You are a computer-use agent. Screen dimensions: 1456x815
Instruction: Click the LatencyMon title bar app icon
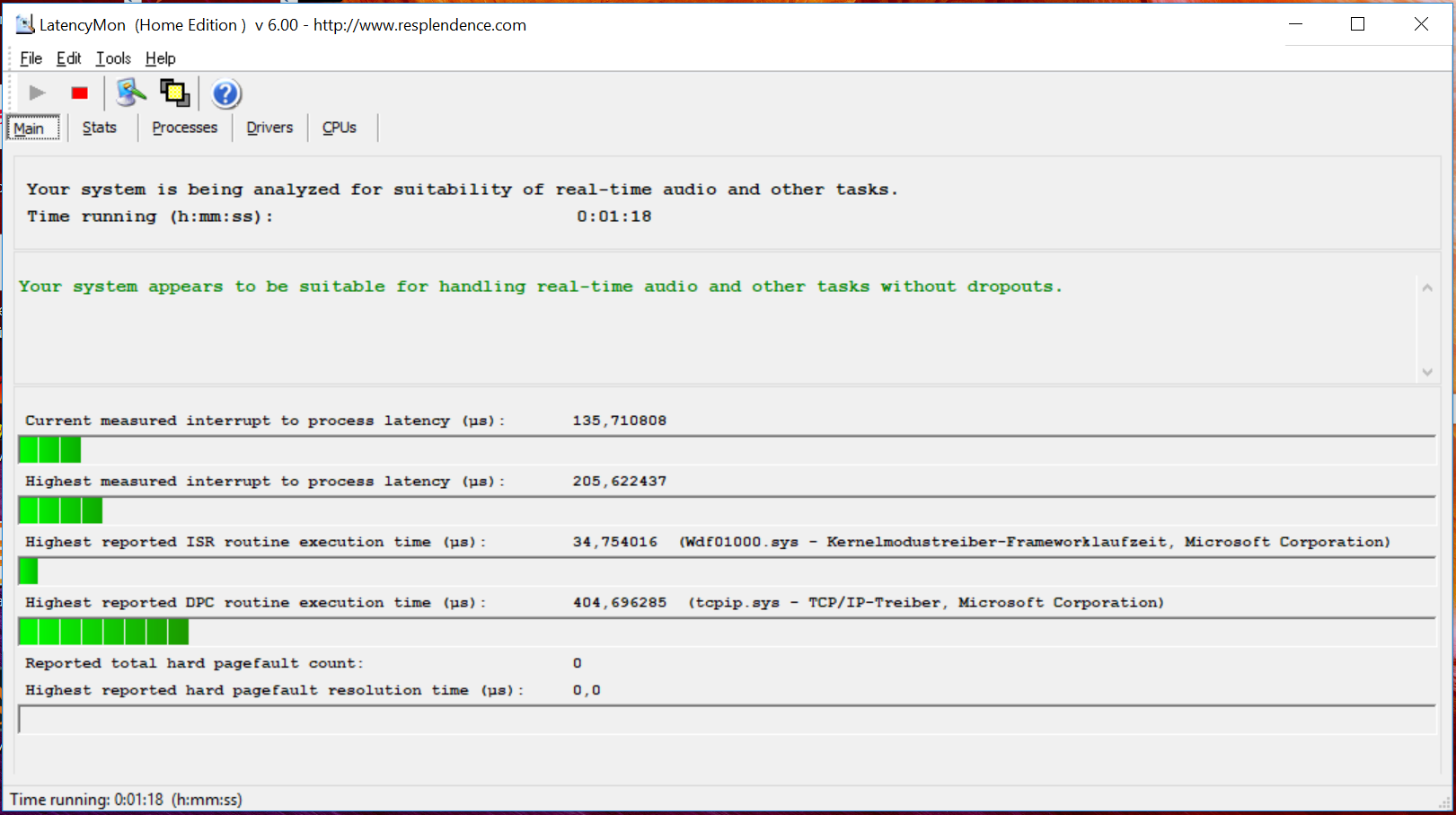pos(24,24)
